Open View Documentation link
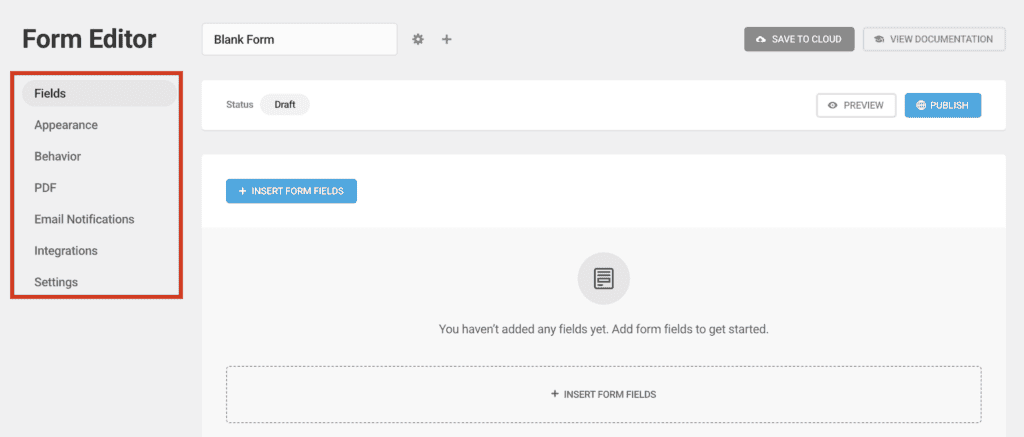The height and width of the screenshot is (437, 1024). pos(934,39)
